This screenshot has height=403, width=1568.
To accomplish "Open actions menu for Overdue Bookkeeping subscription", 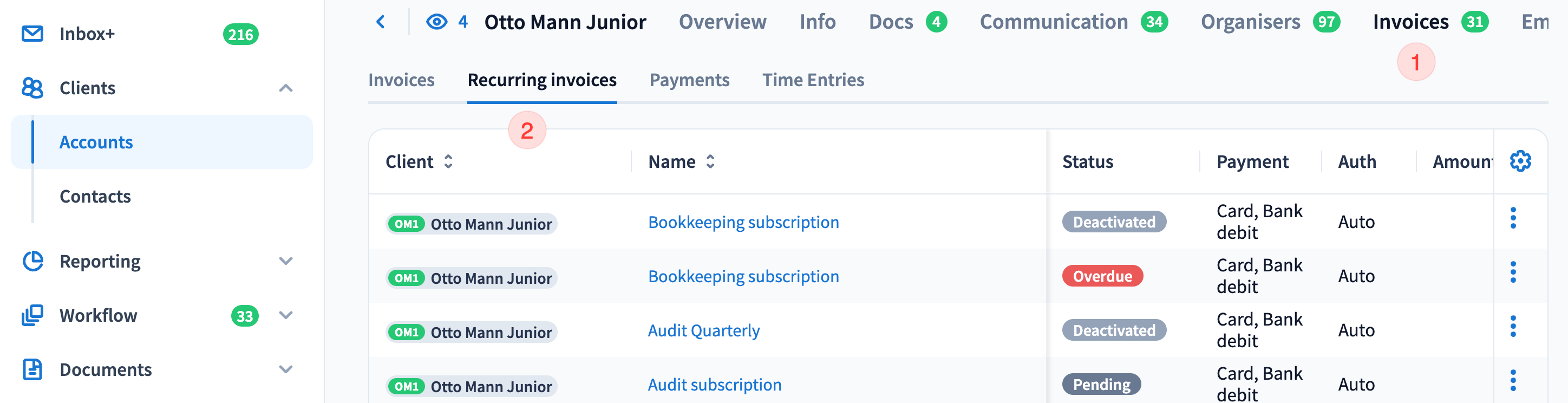I will tap(1513, 272).
